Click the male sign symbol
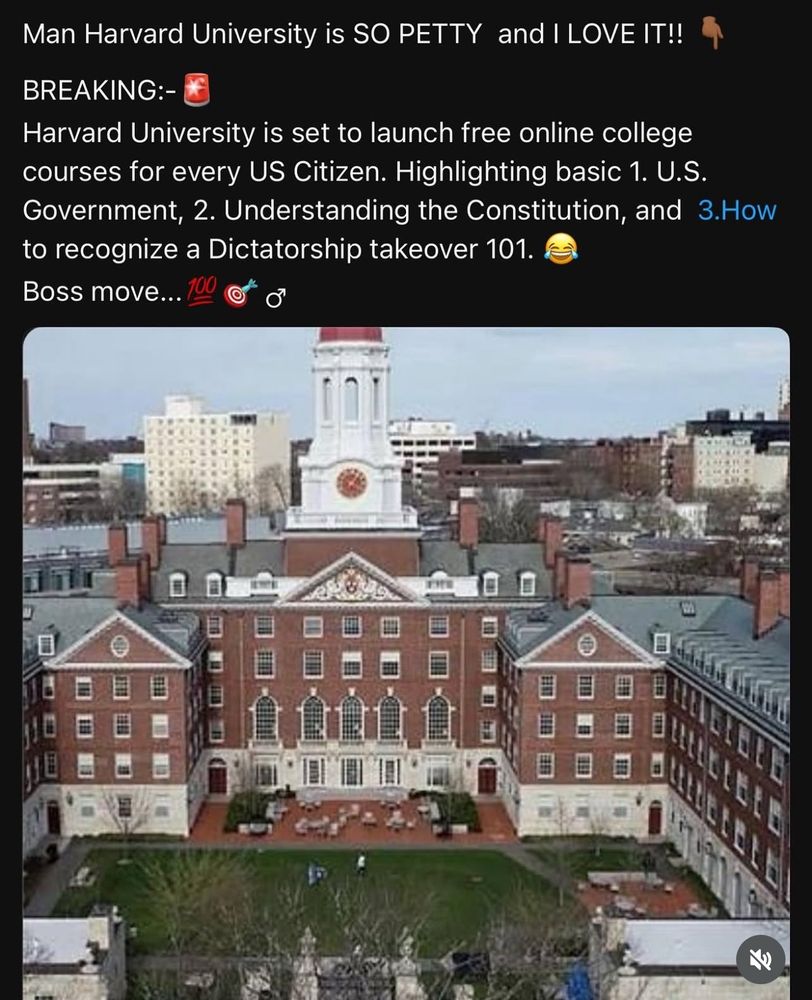Viewport: 812px width, 1000px height. tap(277, 295)
